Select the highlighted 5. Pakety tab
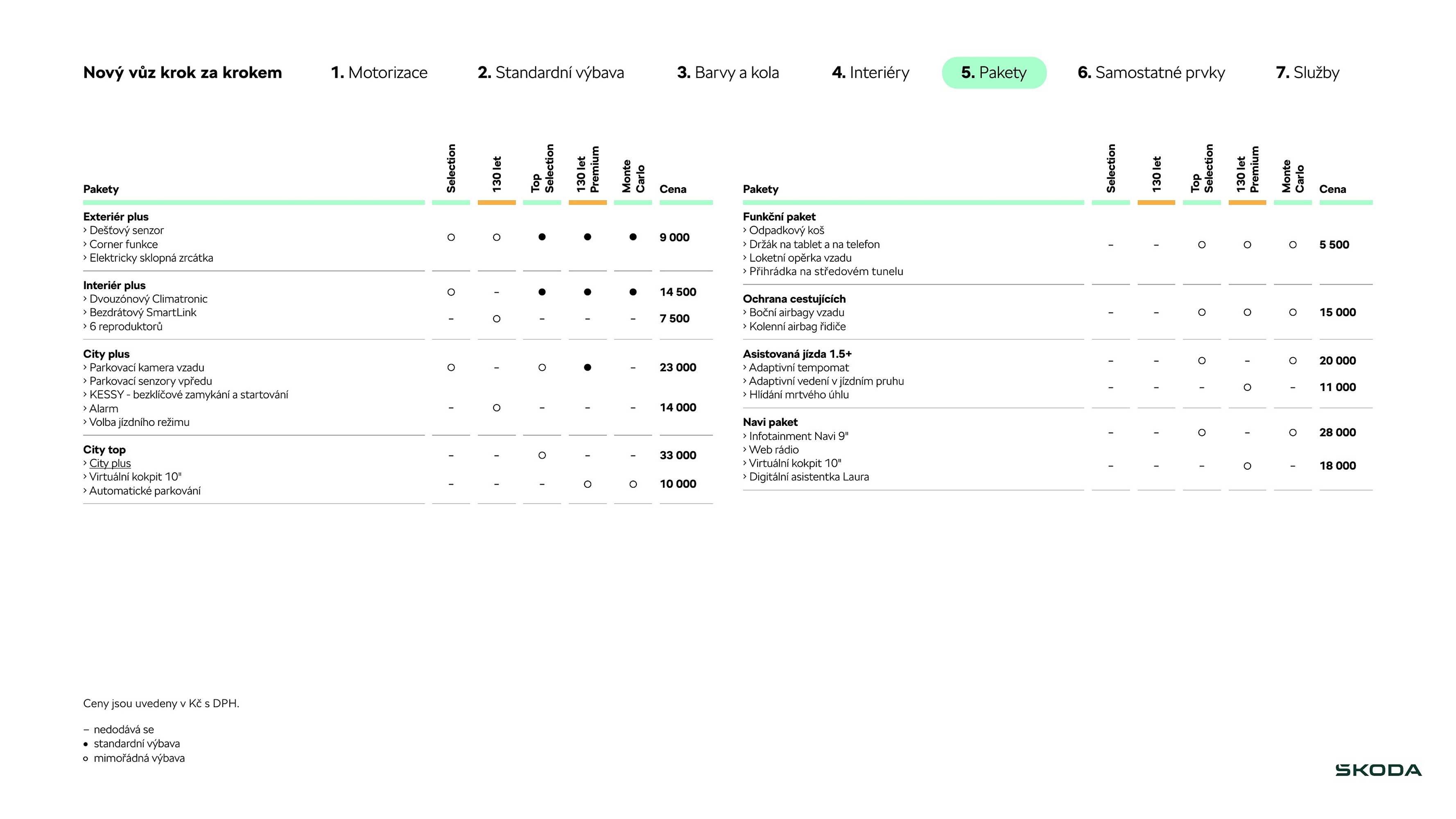Viewport: 1456px width, 819px height. click(994, 72)
